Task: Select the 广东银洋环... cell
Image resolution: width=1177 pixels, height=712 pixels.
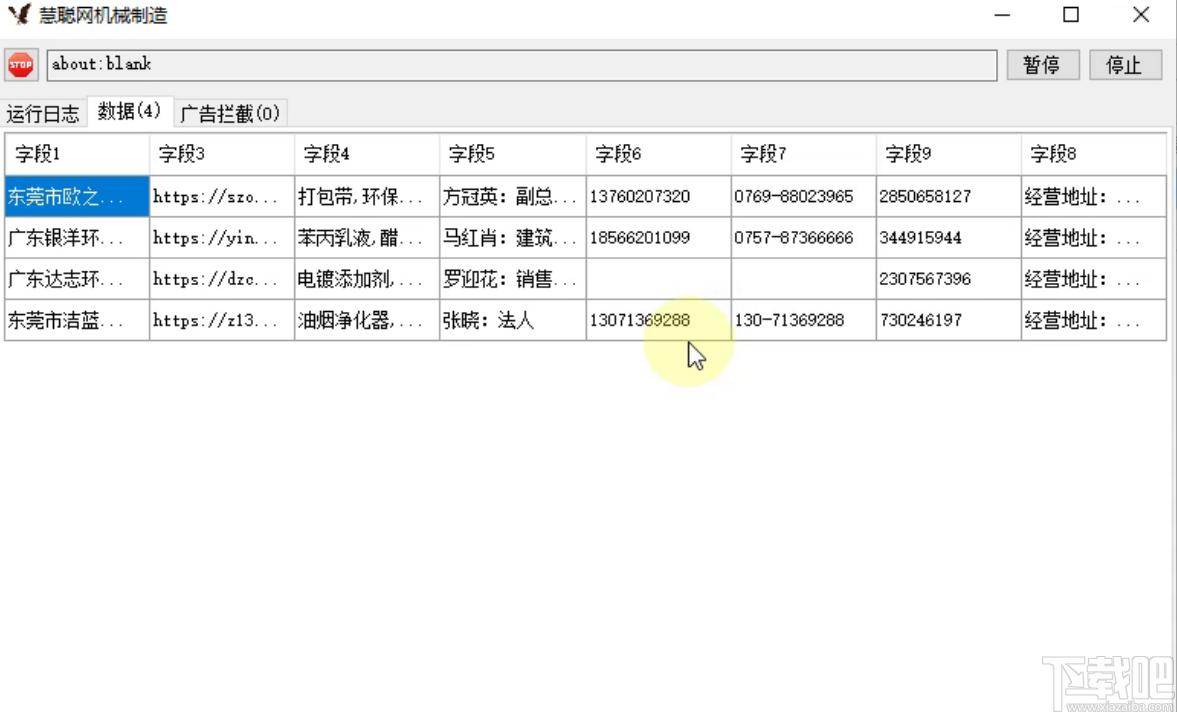Action: [77, 238]
